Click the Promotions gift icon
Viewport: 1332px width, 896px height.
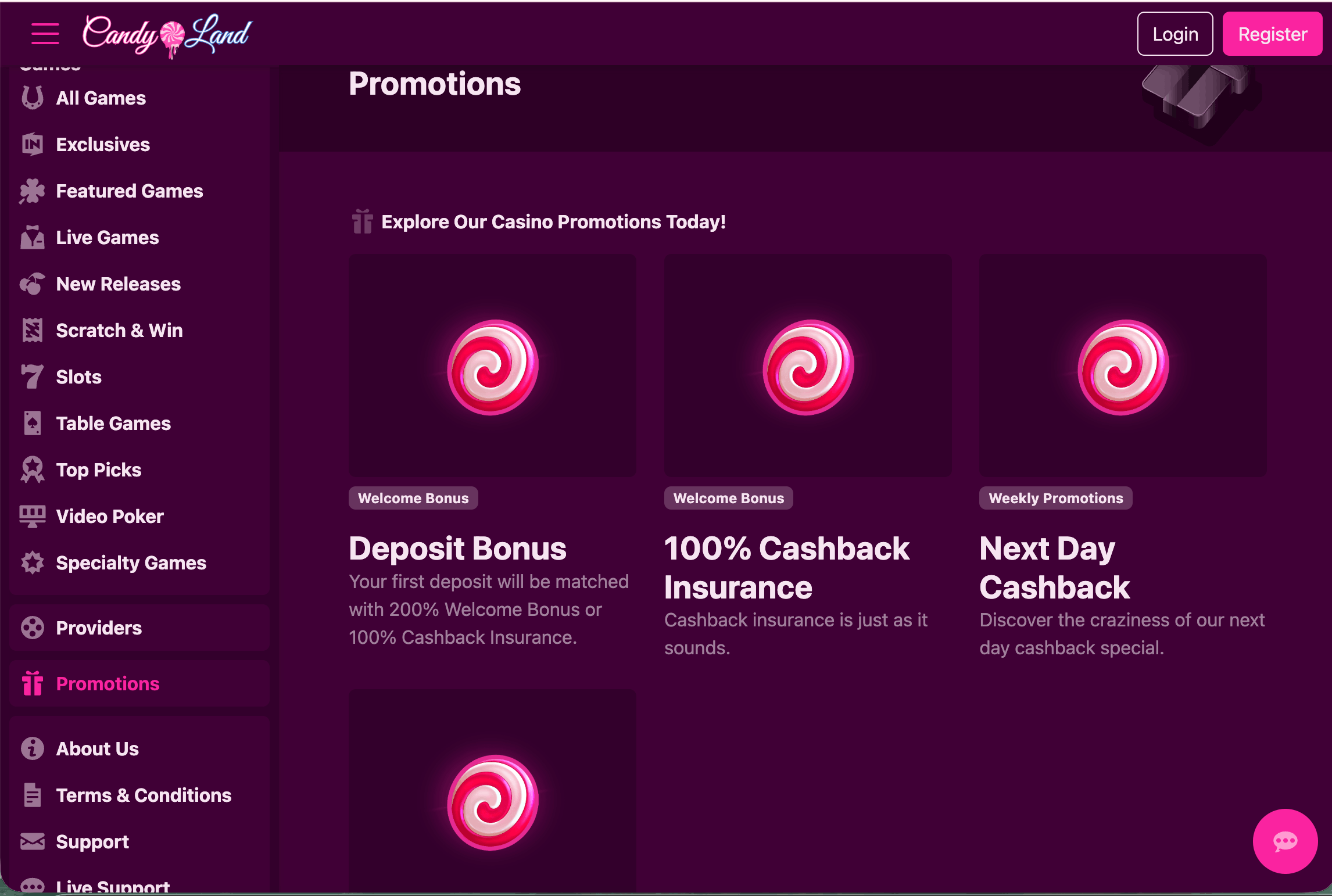click(33, 683)
